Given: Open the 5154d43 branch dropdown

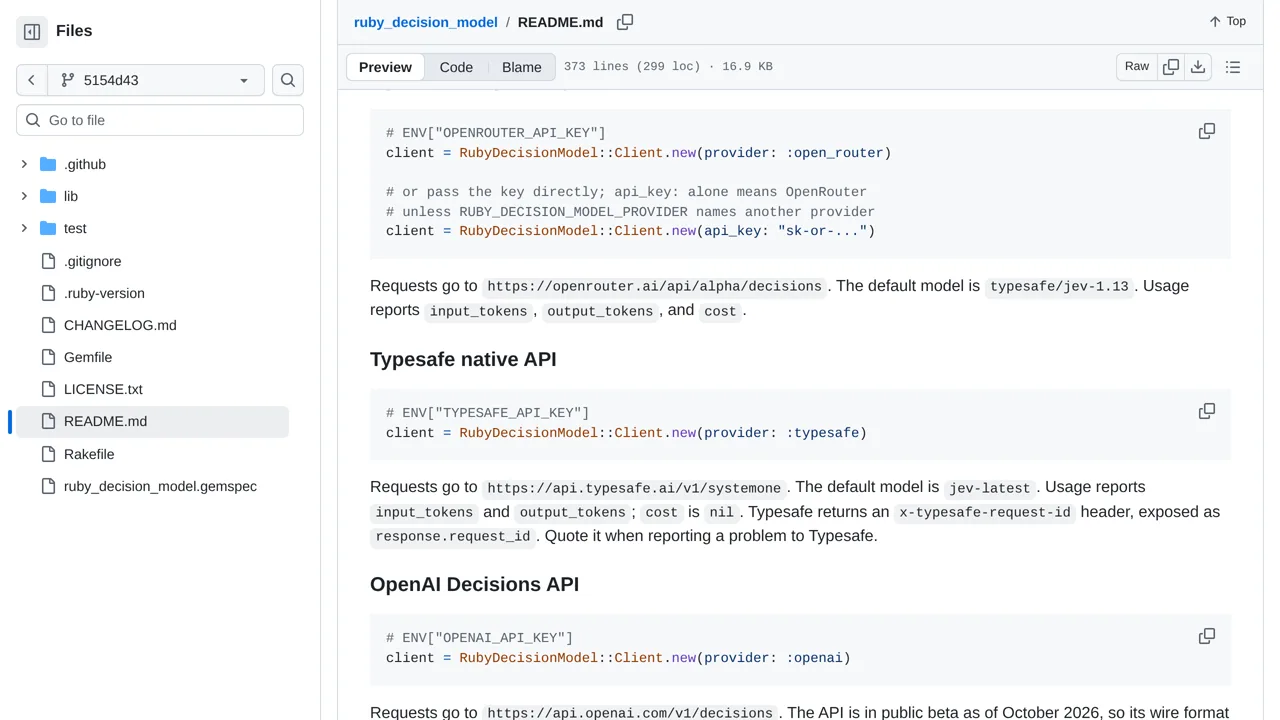Looking at the screenshot, I should pyautogui.click(x=156, y=80).
